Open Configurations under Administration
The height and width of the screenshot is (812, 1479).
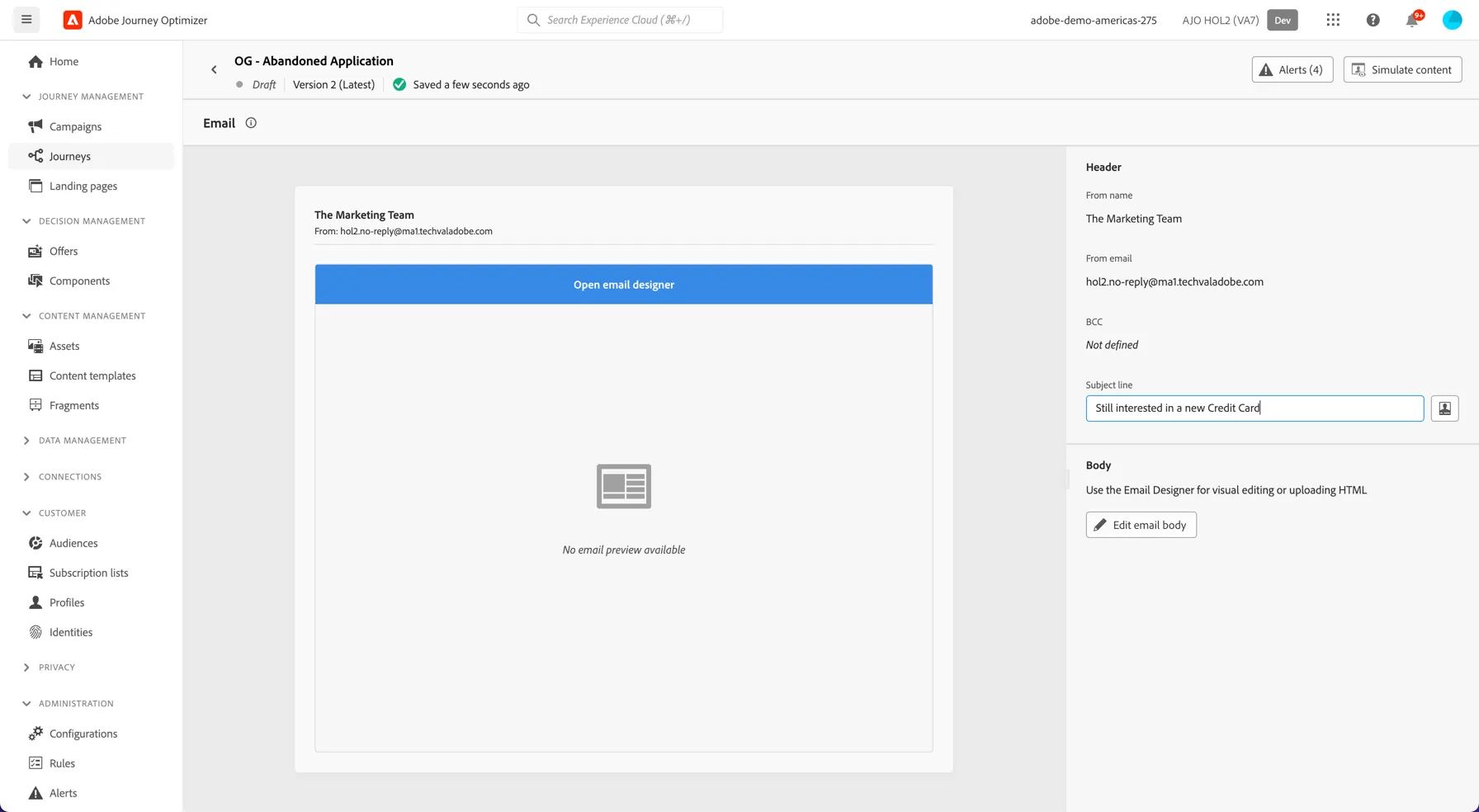pos(91,734)
